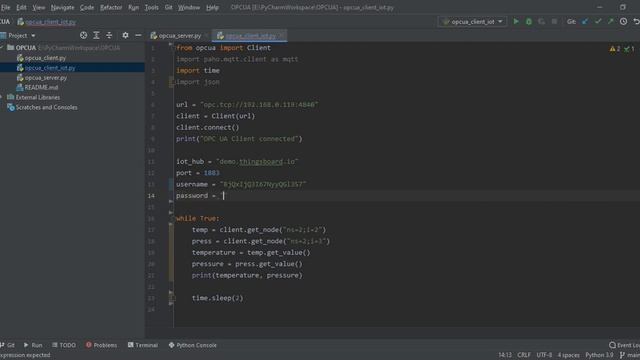Image resolution: width=640 pixels, height=360 pixels.
Task: Open the Git tool window
Action: pos(8,345)
